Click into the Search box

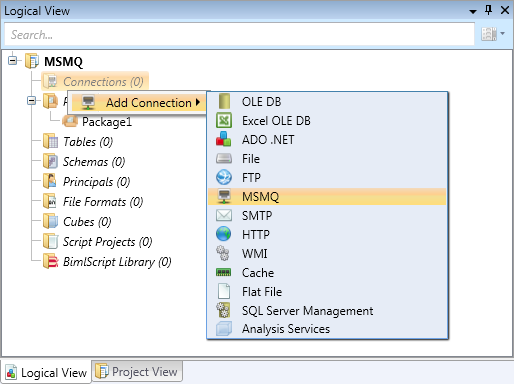[x=239, y=34]
